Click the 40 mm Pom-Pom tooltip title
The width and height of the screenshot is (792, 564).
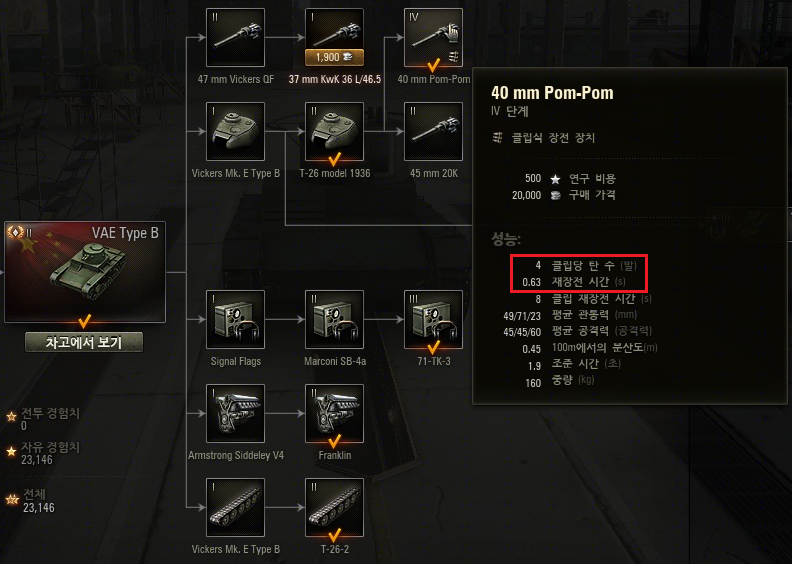click(x=552, y=93)
